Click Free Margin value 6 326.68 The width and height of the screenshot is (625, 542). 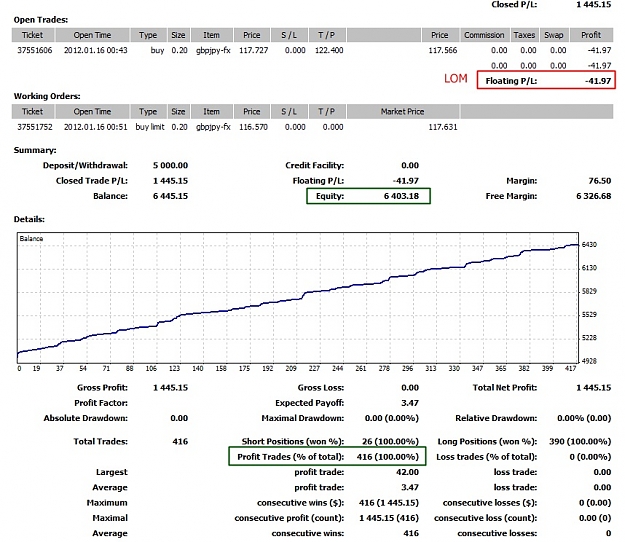click(594, 196)
